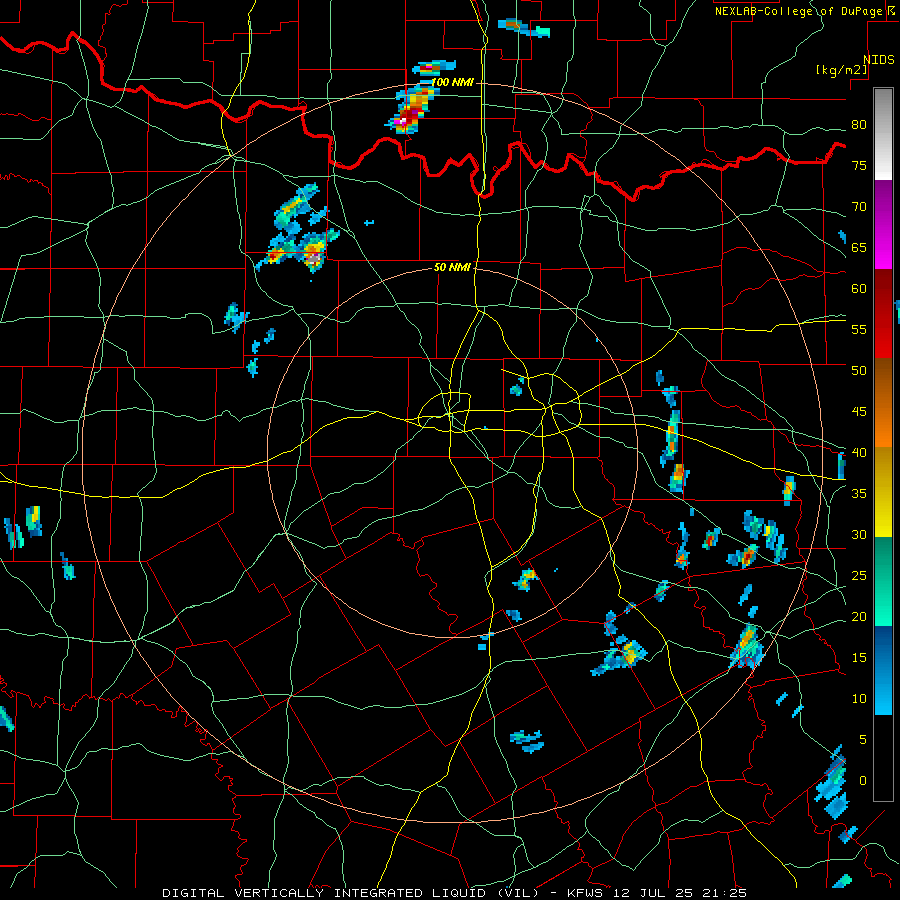This screenshot has width=900, height=900.
Task: Select the 50 value on the scale
Action: click(859, 371)
